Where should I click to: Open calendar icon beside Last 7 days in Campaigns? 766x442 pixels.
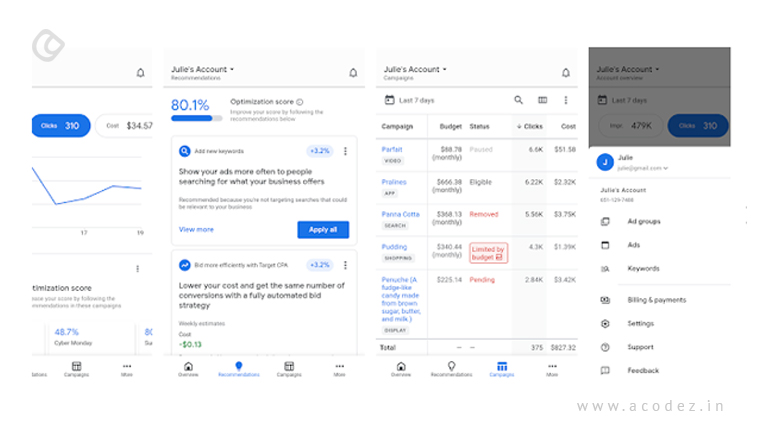point(389,100)
